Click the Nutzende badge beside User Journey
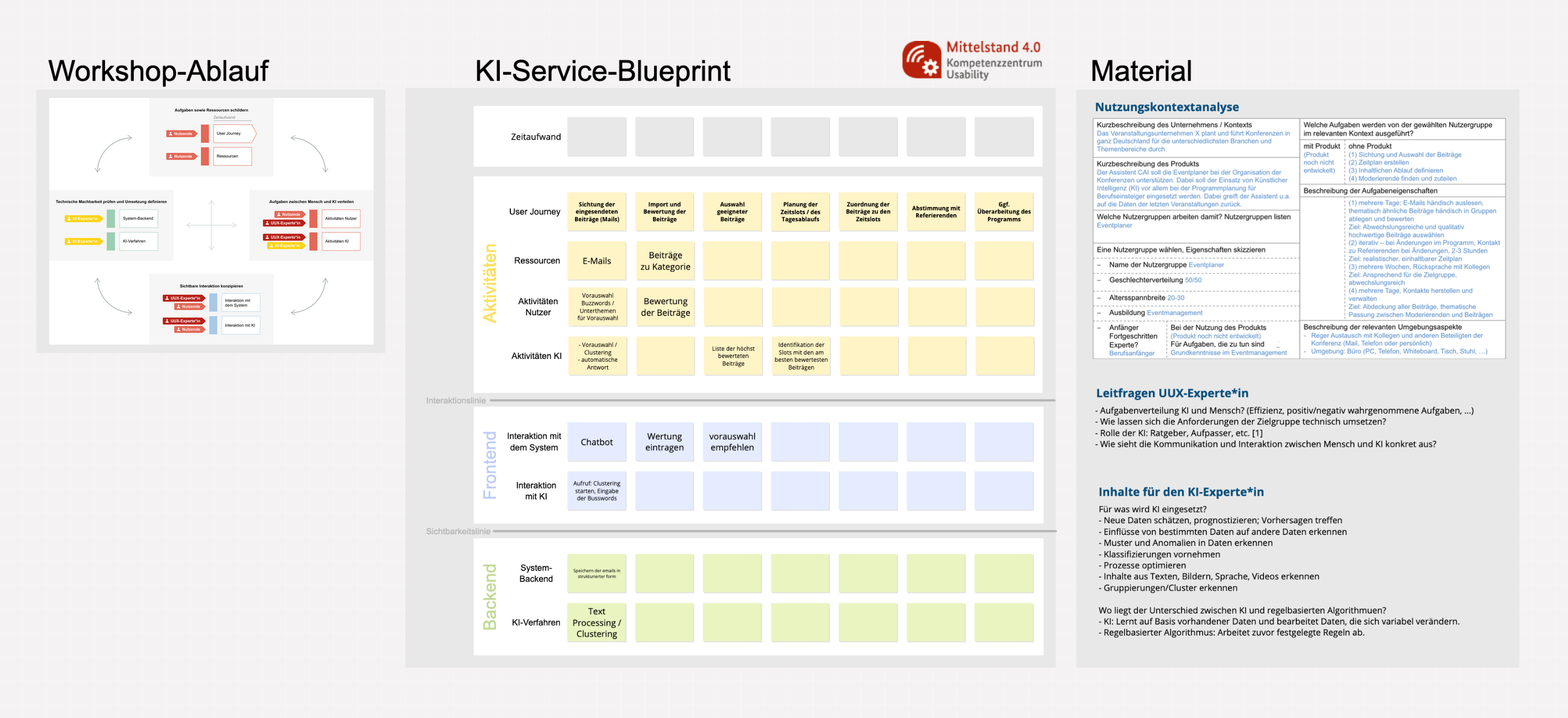This screenshot has width=1568, height=718. [x=181, y=133]
